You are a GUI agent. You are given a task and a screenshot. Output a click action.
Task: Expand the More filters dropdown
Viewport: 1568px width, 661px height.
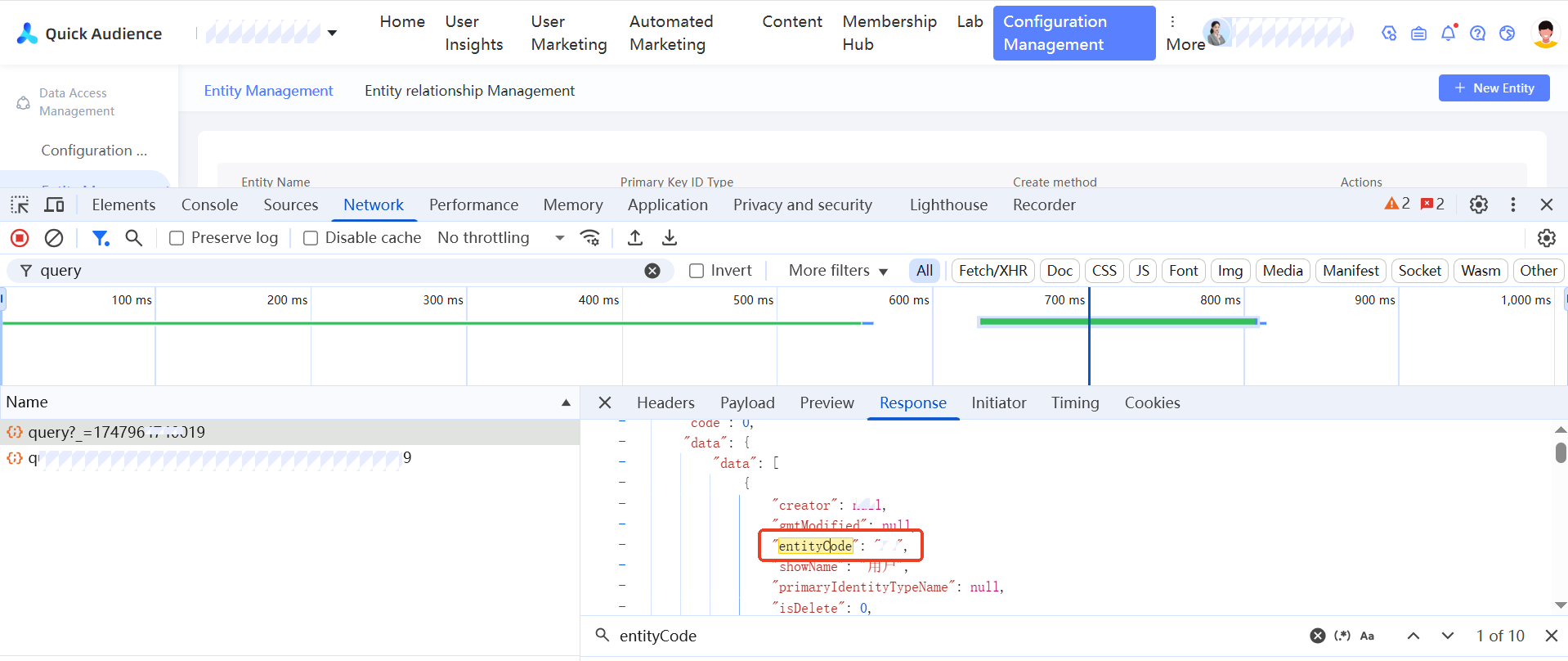(x=838, y=271)
